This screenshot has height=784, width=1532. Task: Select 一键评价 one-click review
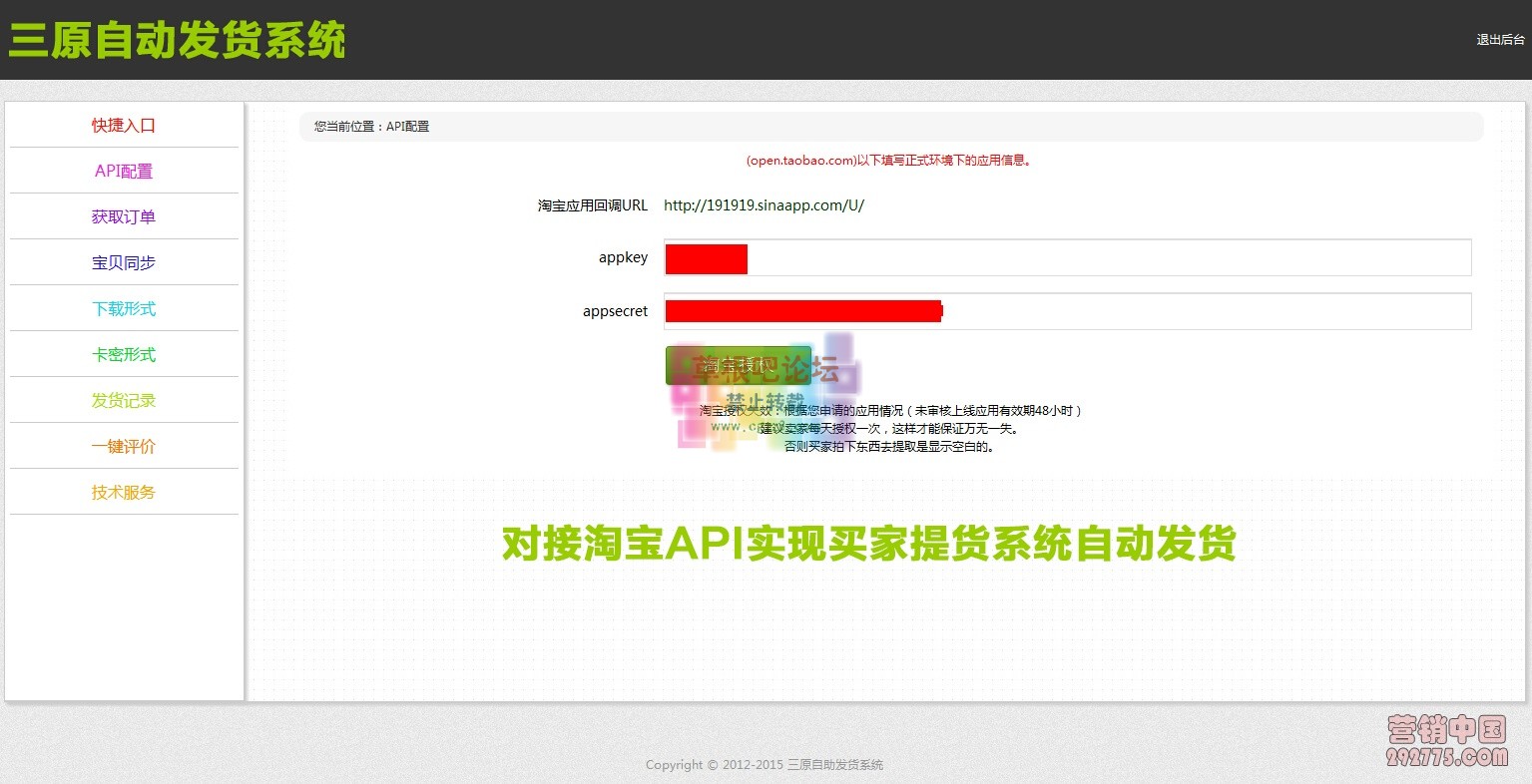point(123,446)
